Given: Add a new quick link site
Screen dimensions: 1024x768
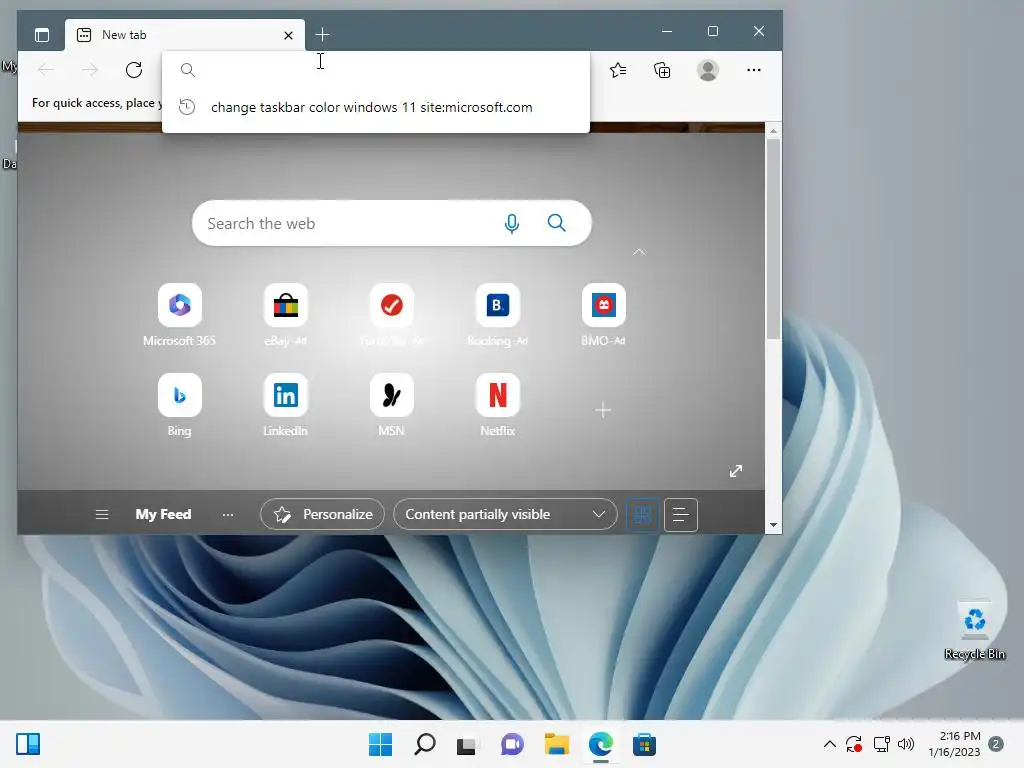Looking at the screenshot, I should coord(603,410).
